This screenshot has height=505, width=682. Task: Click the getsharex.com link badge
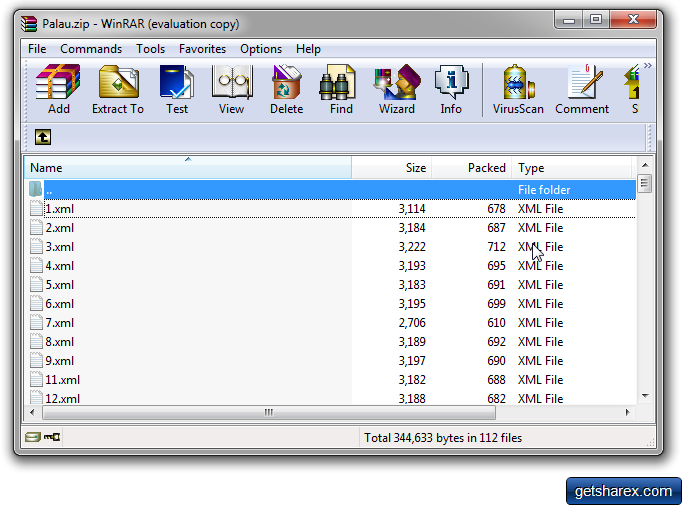[x=623, y=491]
